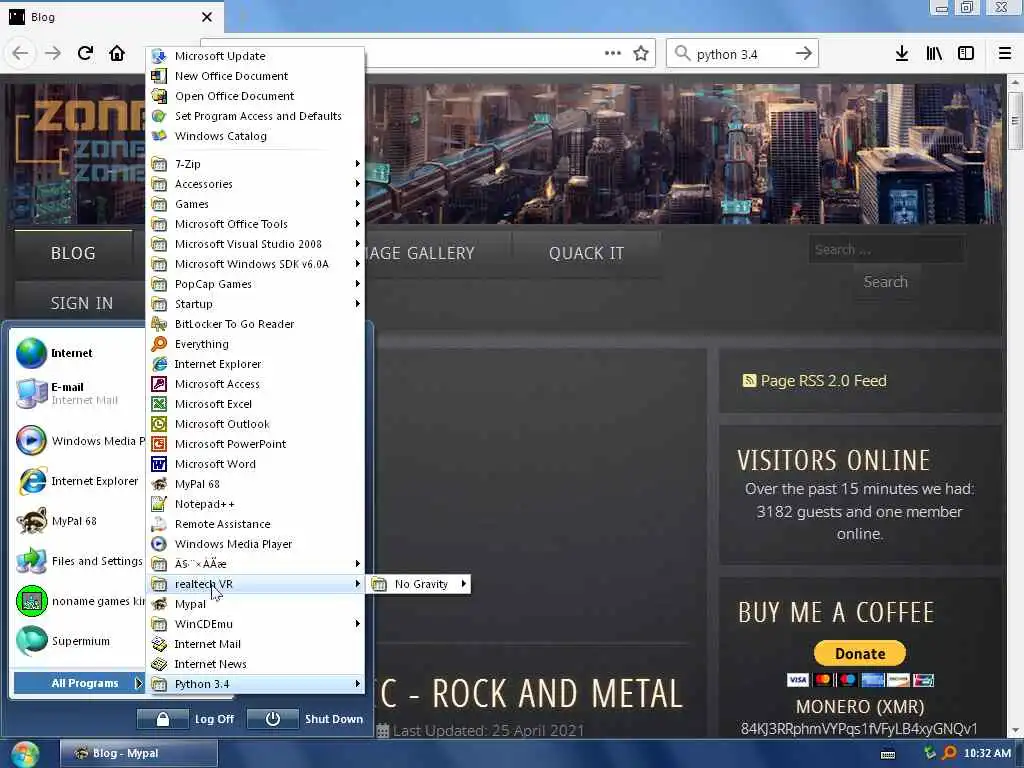
Task: Toggle the sidebar view icon
Action: click(966, 53)
